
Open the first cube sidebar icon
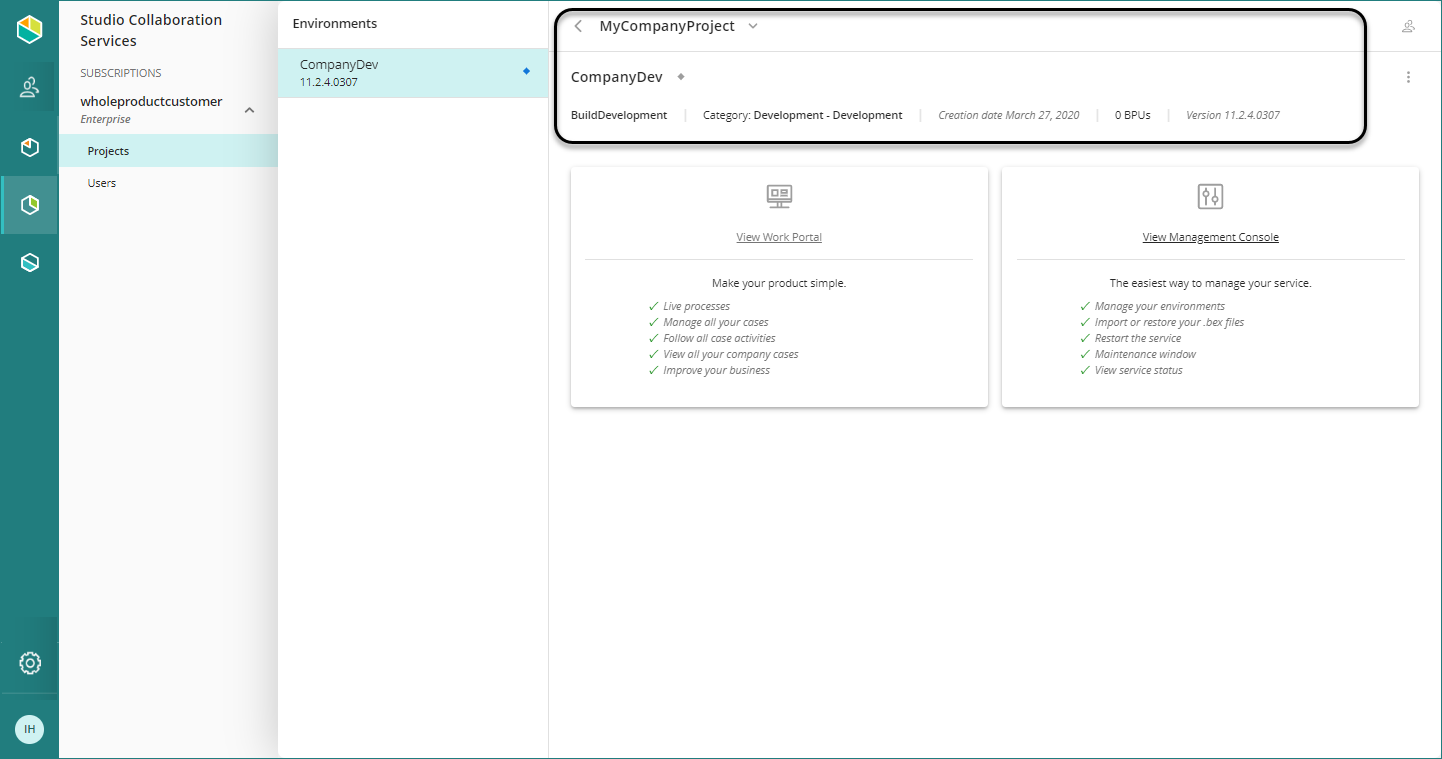pos(30,147)
